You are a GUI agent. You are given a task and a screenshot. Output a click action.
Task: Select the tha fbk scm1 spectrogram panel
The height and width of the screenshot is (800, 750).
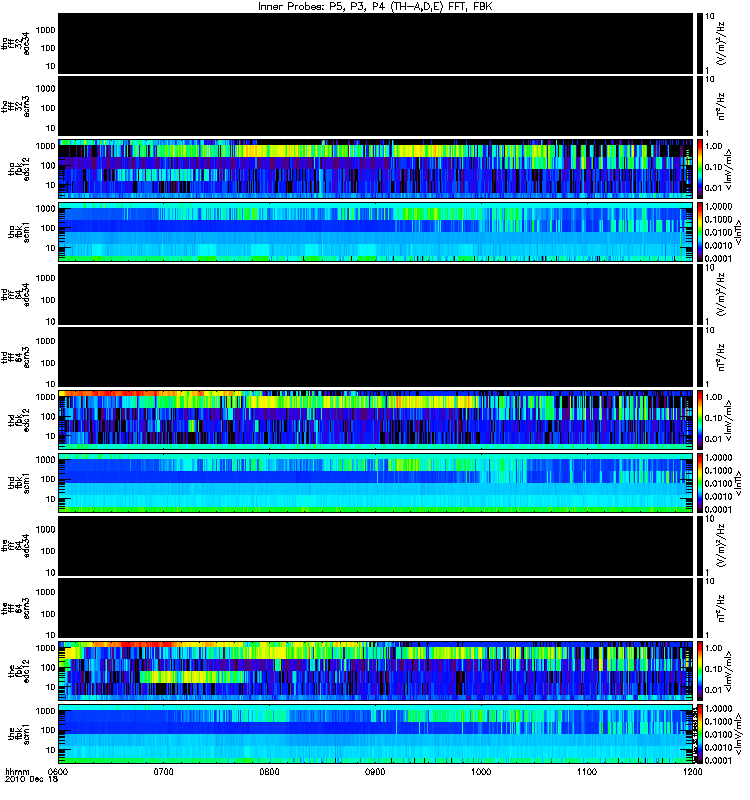pyautogui.click(x=376, y=232)
